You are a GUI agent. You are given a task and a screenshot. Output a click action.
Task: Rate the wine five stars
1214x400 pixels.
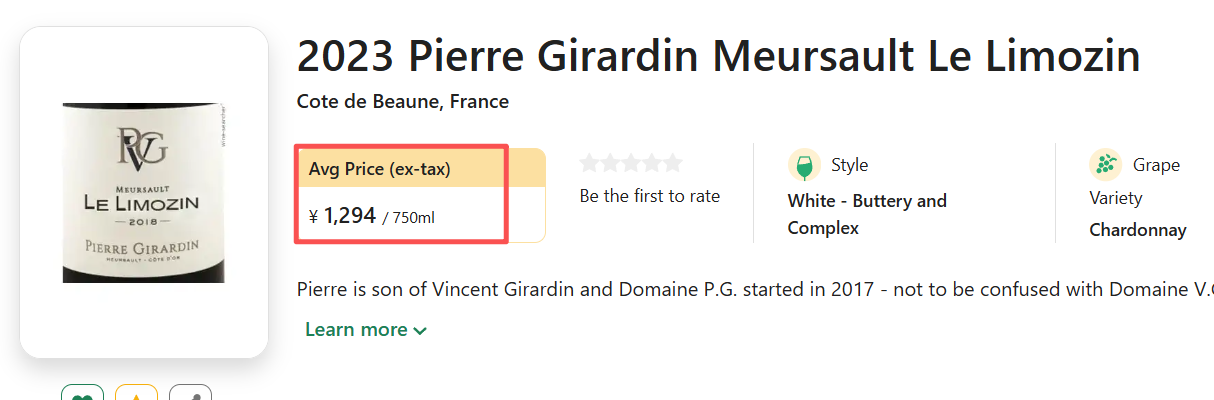coord(673,163)
